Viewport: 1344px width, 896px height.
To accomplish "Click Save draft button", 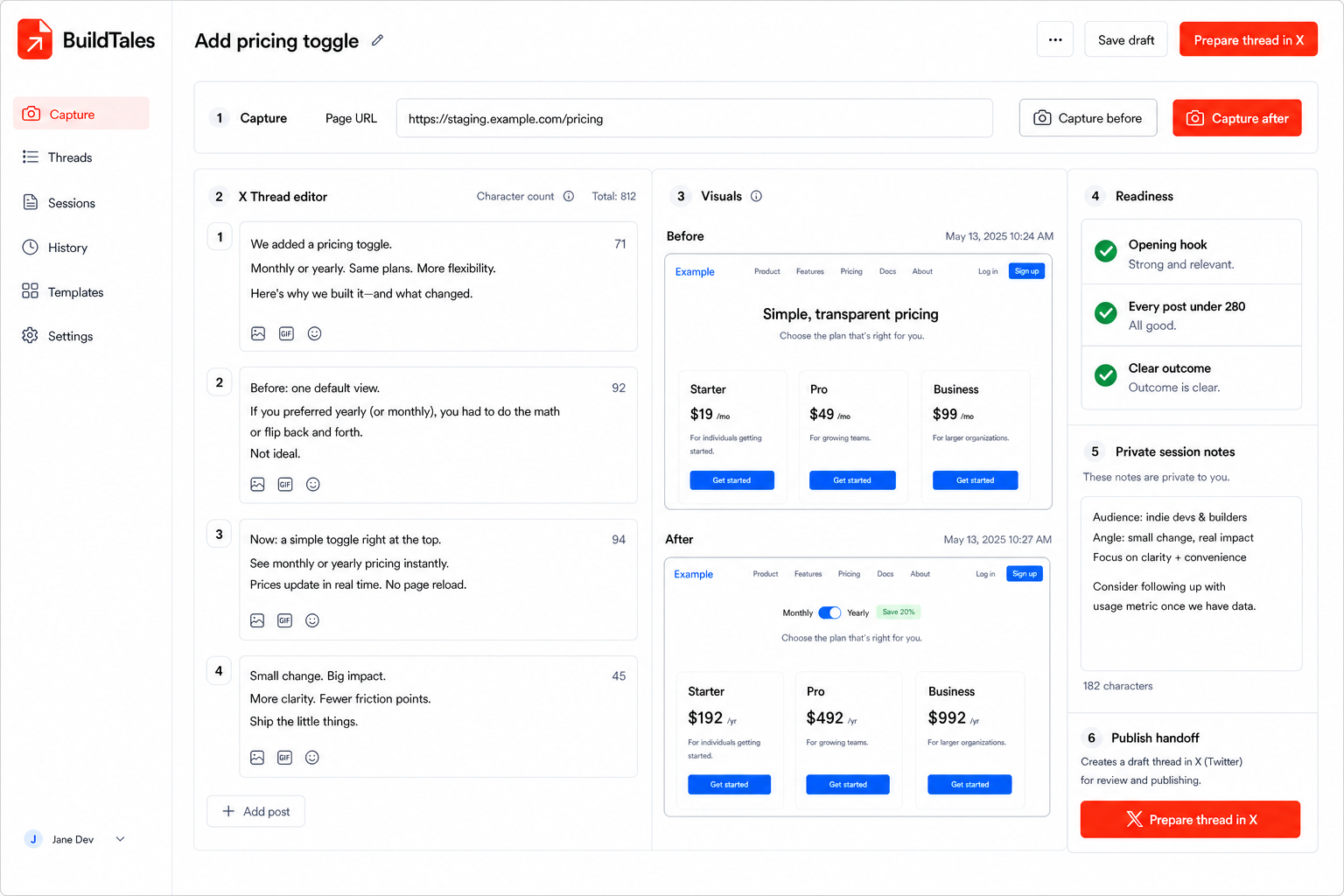I will pyautogui.click(x=1126, y=39).
